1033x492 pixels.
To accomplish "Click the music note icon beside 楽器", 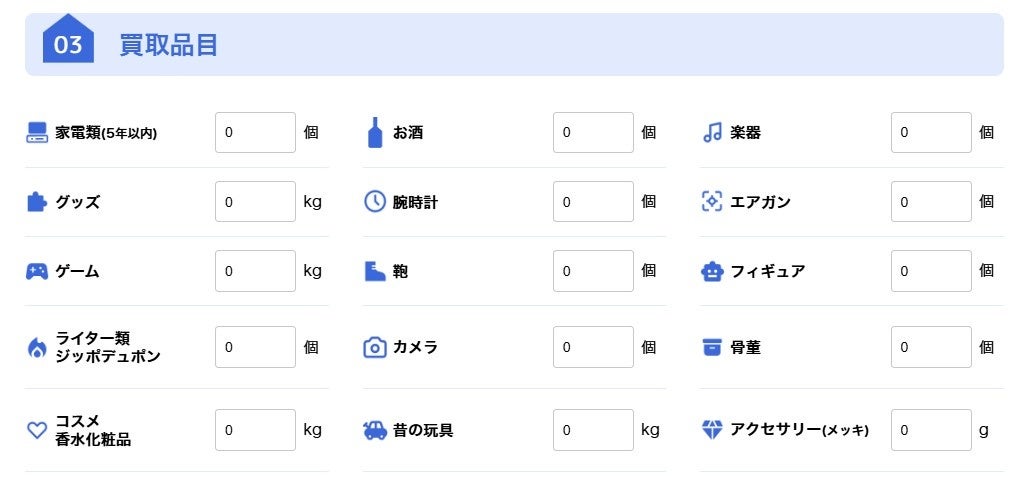I will (x=712, y=133).
